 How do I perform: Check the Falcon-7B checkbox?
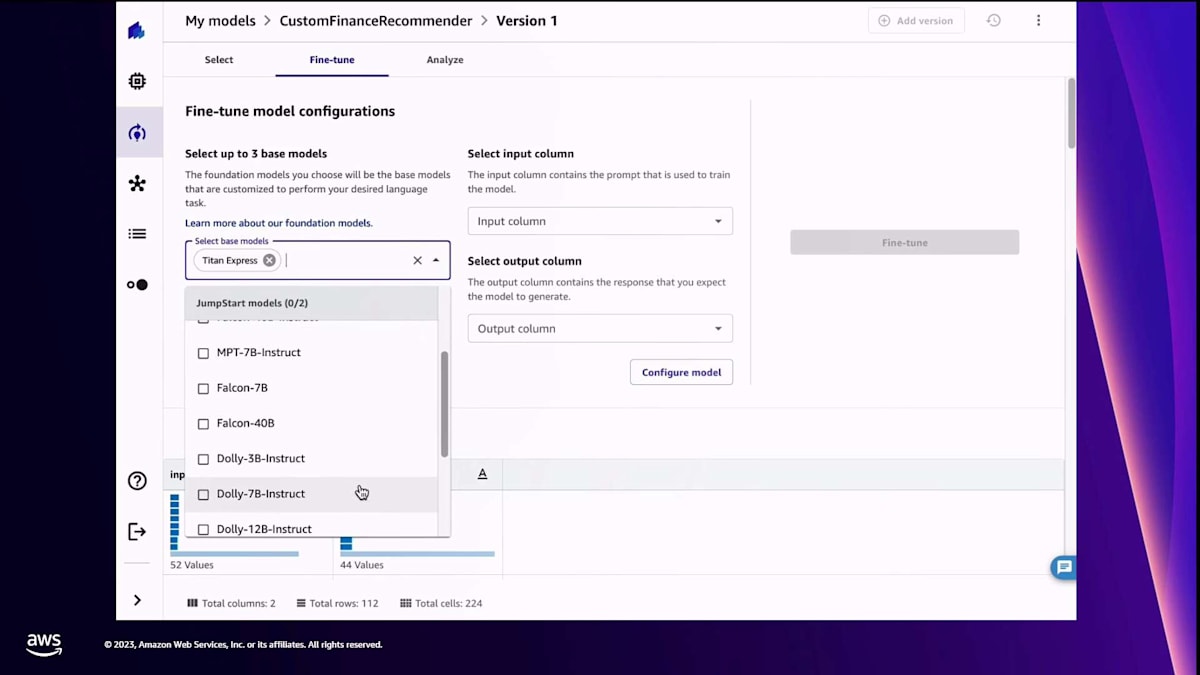click(203, 388)
